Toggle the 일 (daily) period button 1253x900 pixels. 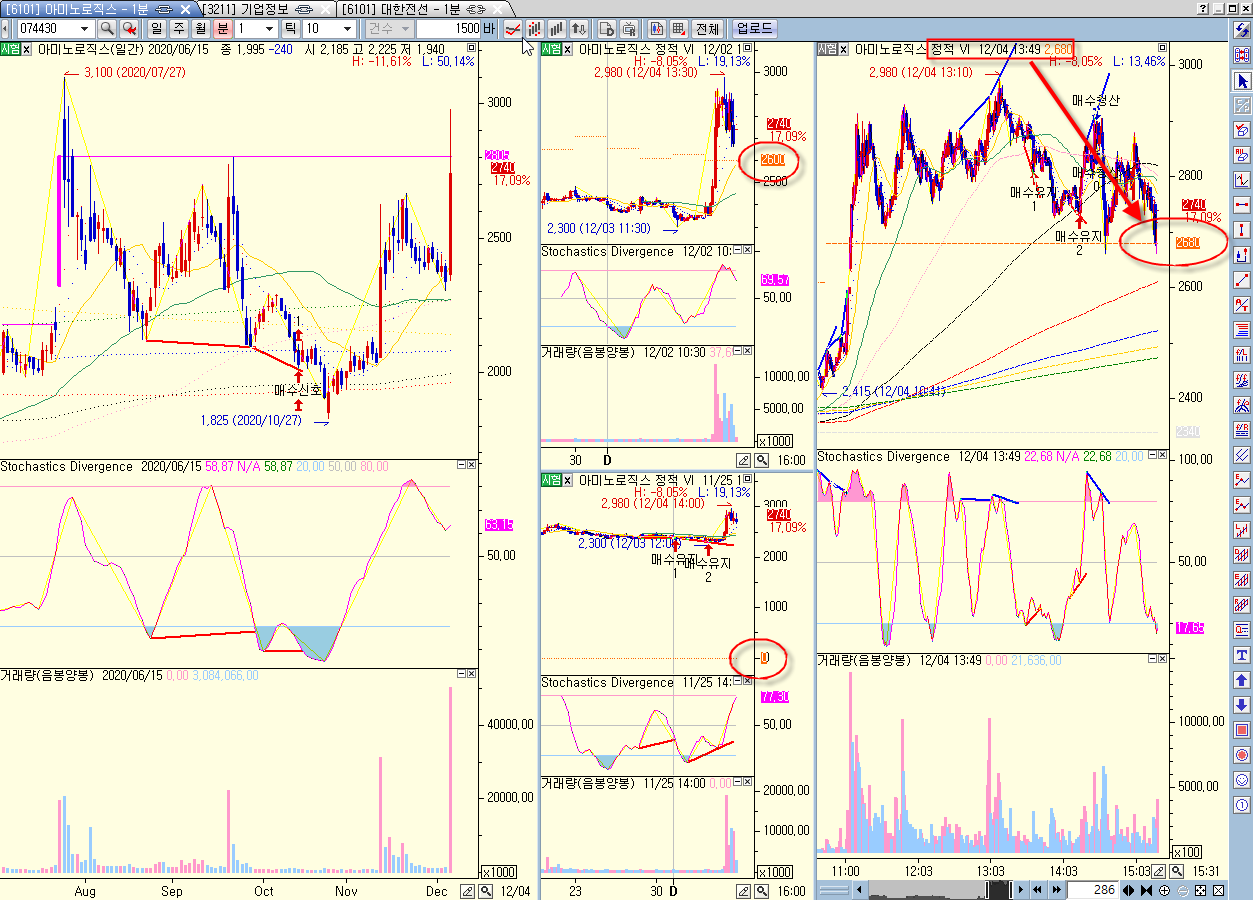(157, 29)
